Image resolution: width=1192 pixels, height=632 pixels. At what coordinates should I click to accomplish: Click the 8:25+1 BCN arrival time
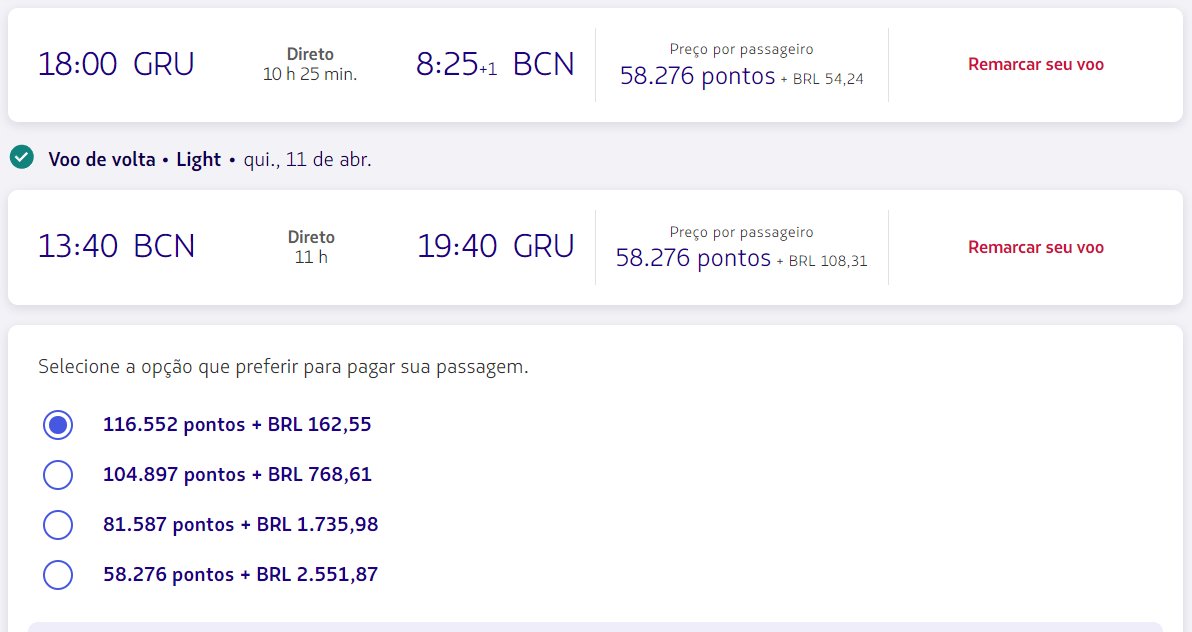tap(495, 64)
